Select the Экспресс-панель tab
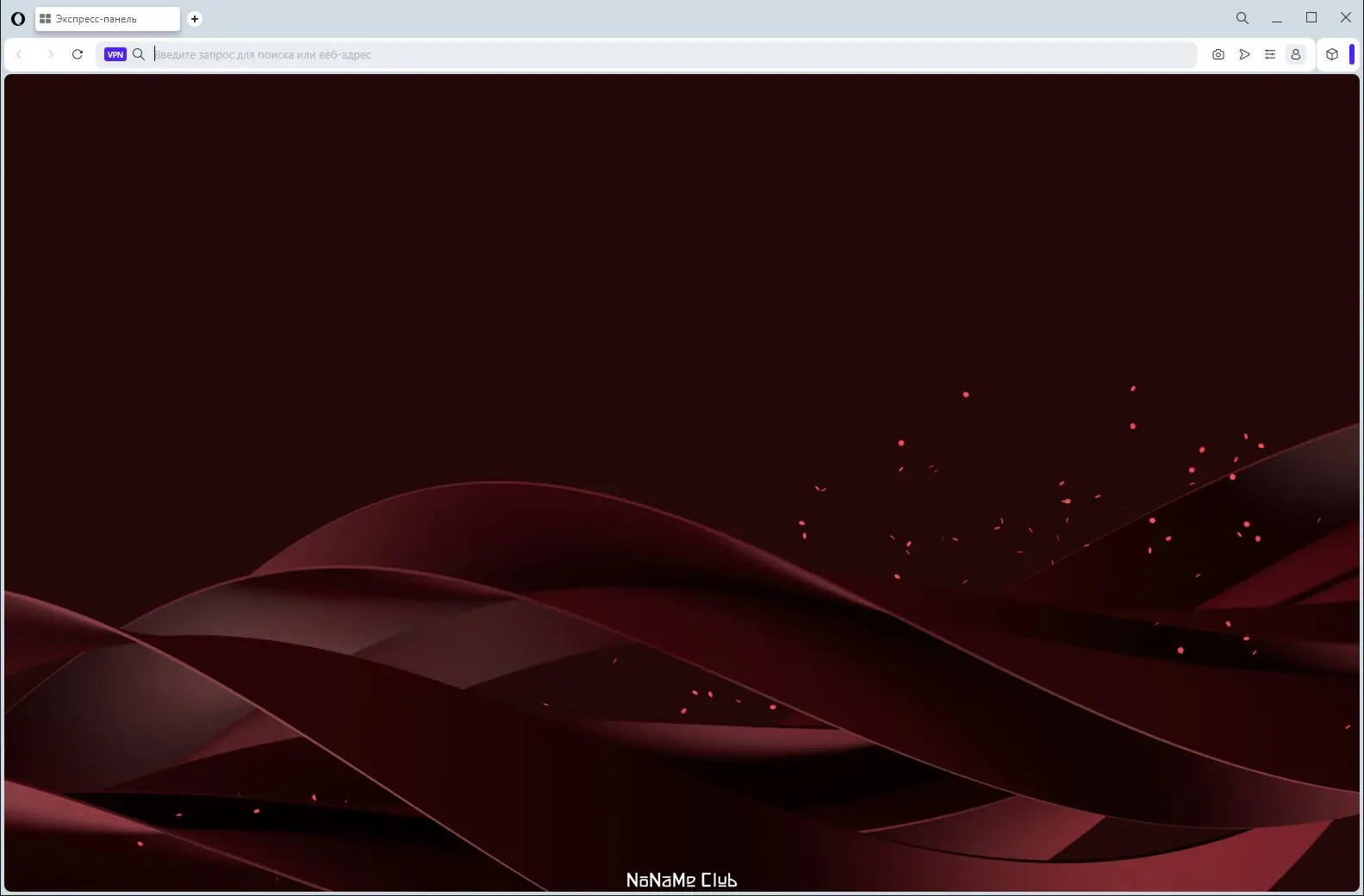The height and width of the screenshot is (896, 1364). click(x=108, y=19)
